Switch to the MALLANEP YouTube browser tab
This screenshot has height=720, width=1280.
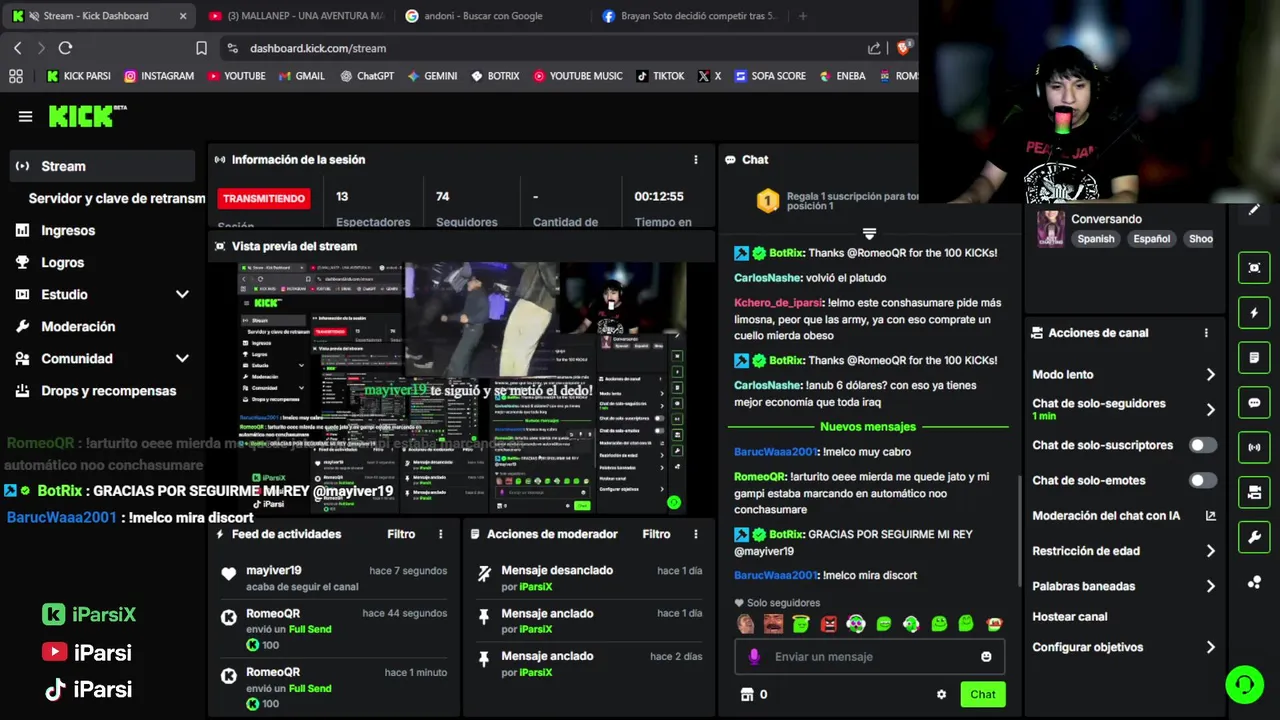[296, 16]
